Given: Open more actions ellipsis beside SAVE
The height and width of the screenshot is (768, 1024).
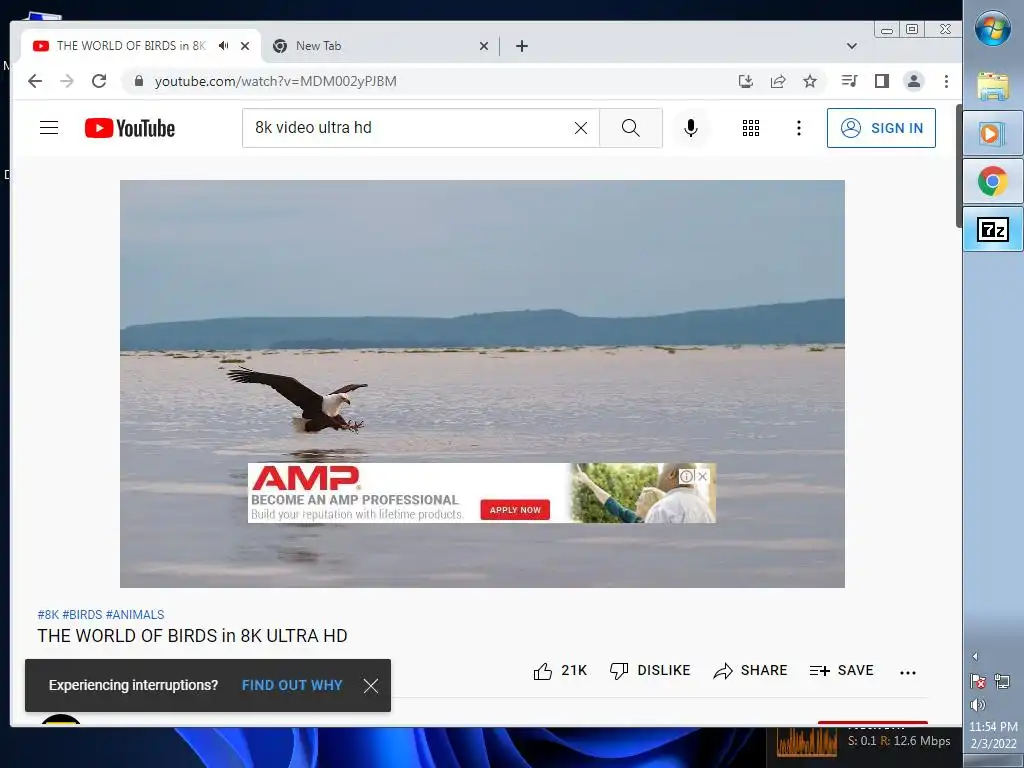Looking at the screenshot, I should [908, 672].
